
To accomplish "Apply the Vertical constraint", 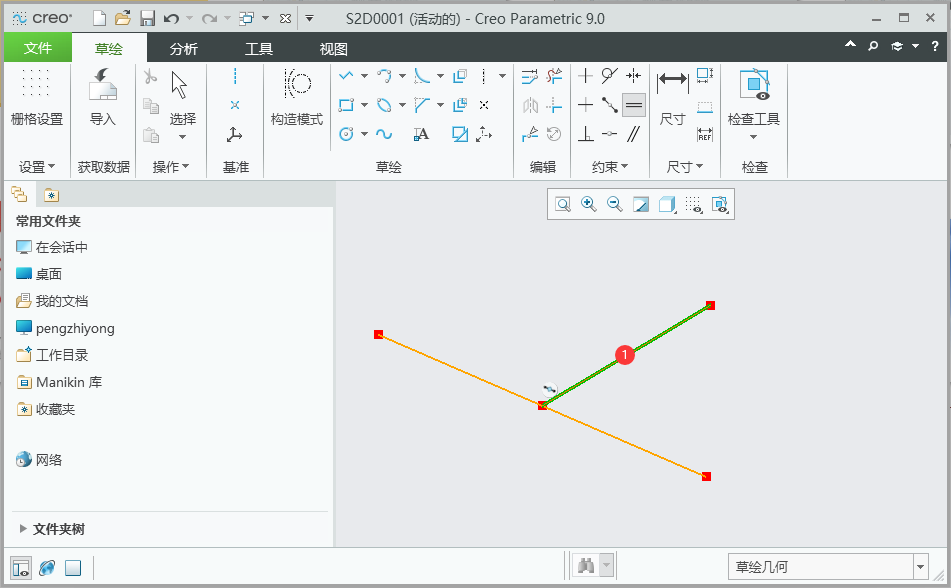I will (585, 76).
